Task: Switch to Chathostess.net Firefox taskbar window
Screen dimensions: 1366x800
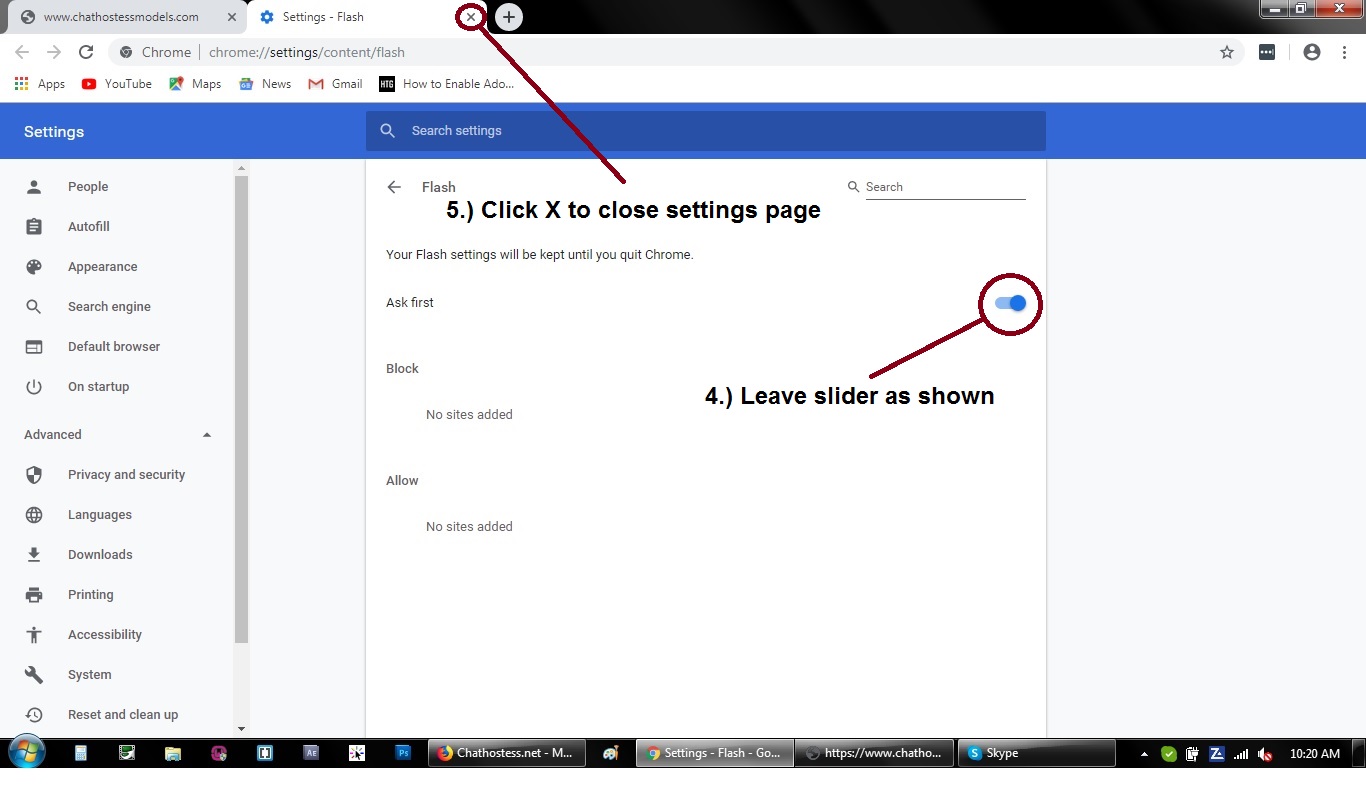Action: 507,754
